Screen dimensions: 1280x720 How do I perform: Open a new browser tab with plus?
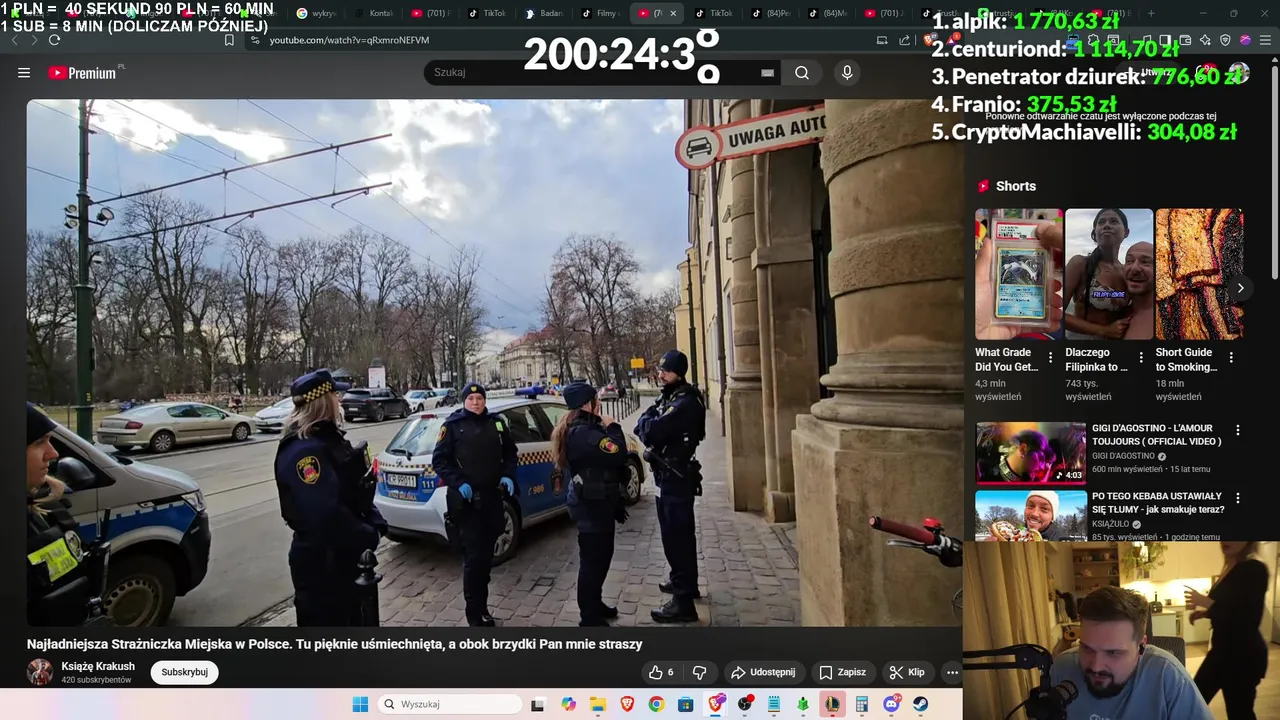pos(1151,13)
